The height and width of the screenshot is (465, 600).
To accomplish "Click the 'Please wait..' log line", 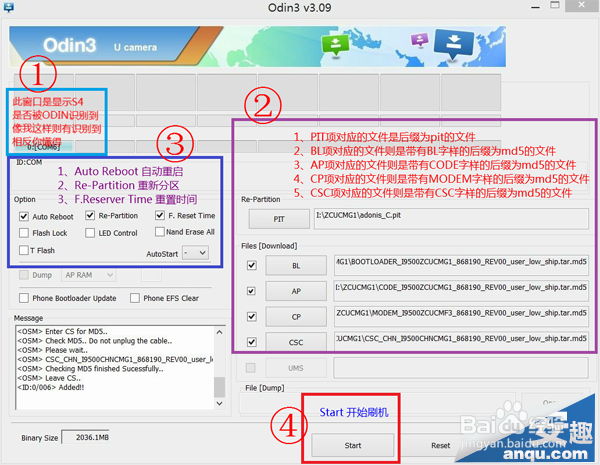I will [x=52, y=350].
